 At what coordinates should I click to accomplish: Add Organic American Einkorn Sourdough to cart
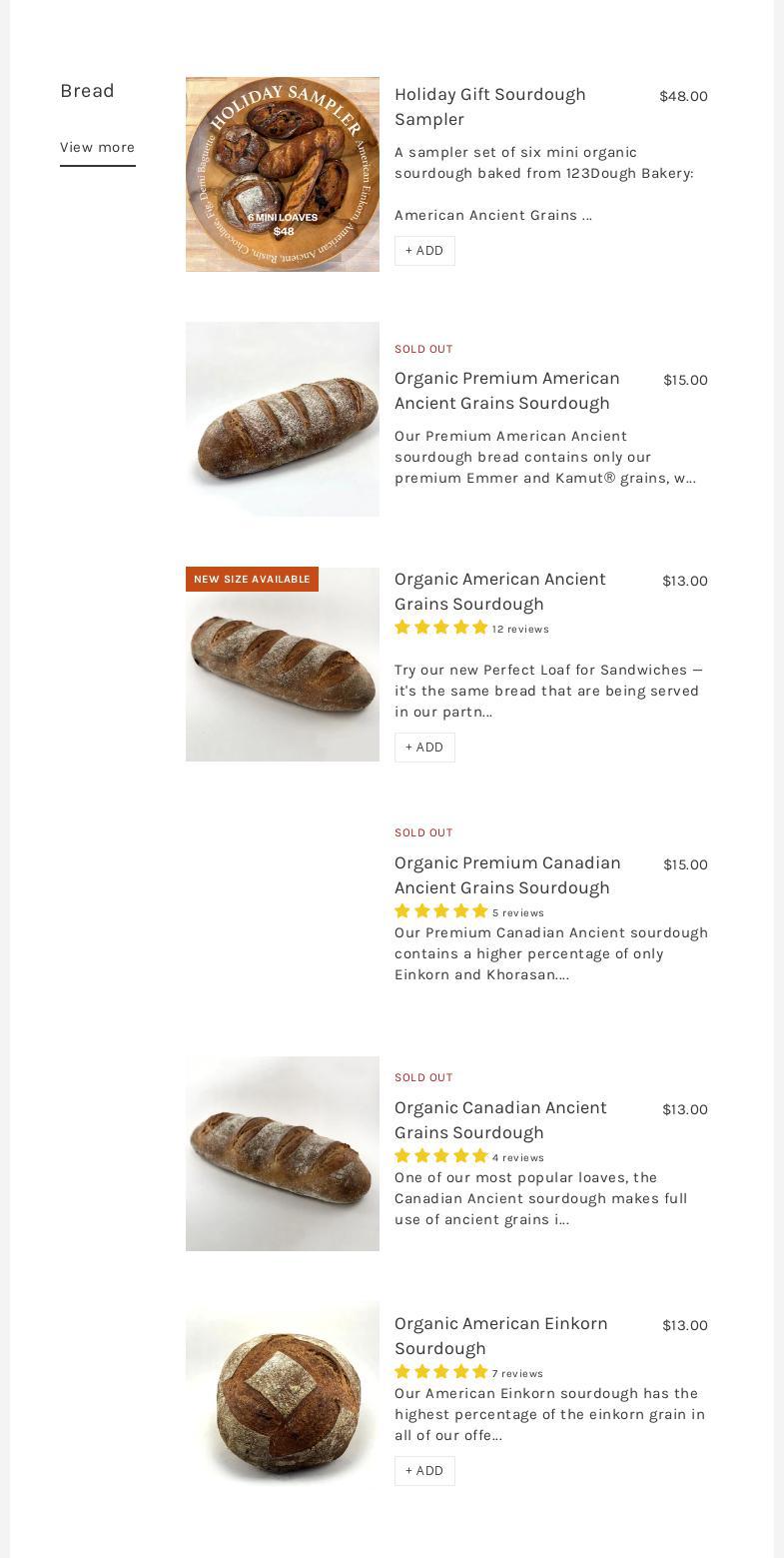point(424,1471)
